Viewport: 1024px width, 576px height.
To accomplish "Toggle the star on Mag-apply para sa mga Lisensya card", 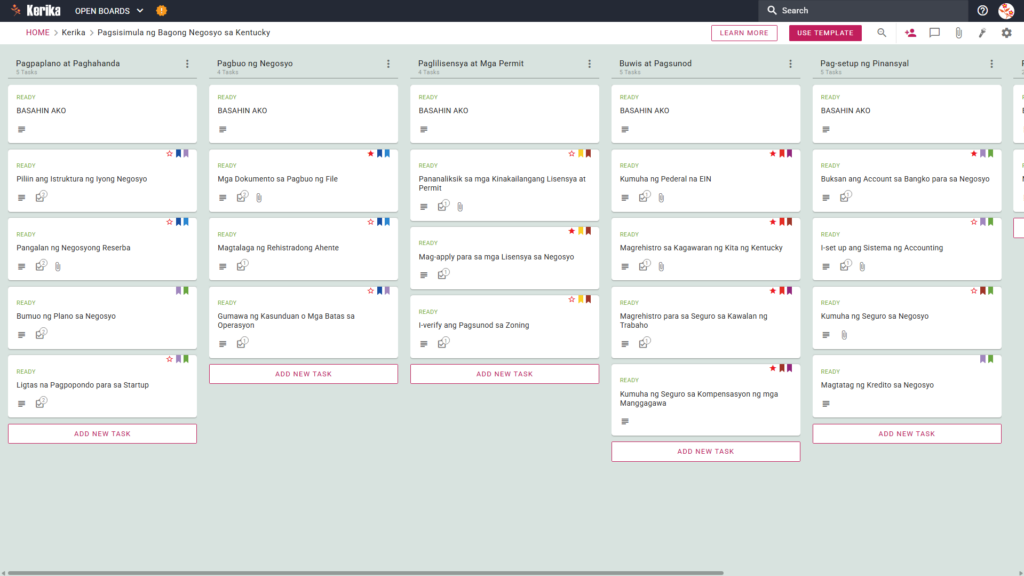I will coord(572,231).
